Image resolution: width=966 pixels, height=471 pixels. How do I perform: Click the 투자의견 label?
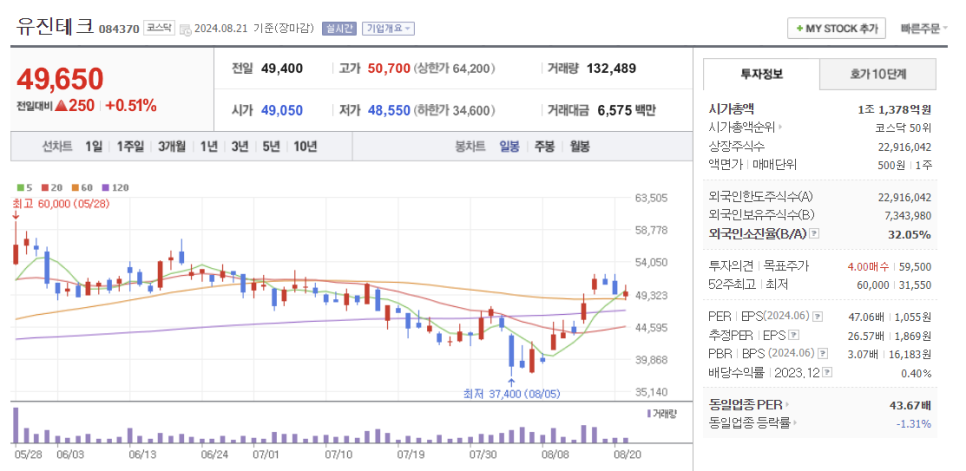pos(731,266)
